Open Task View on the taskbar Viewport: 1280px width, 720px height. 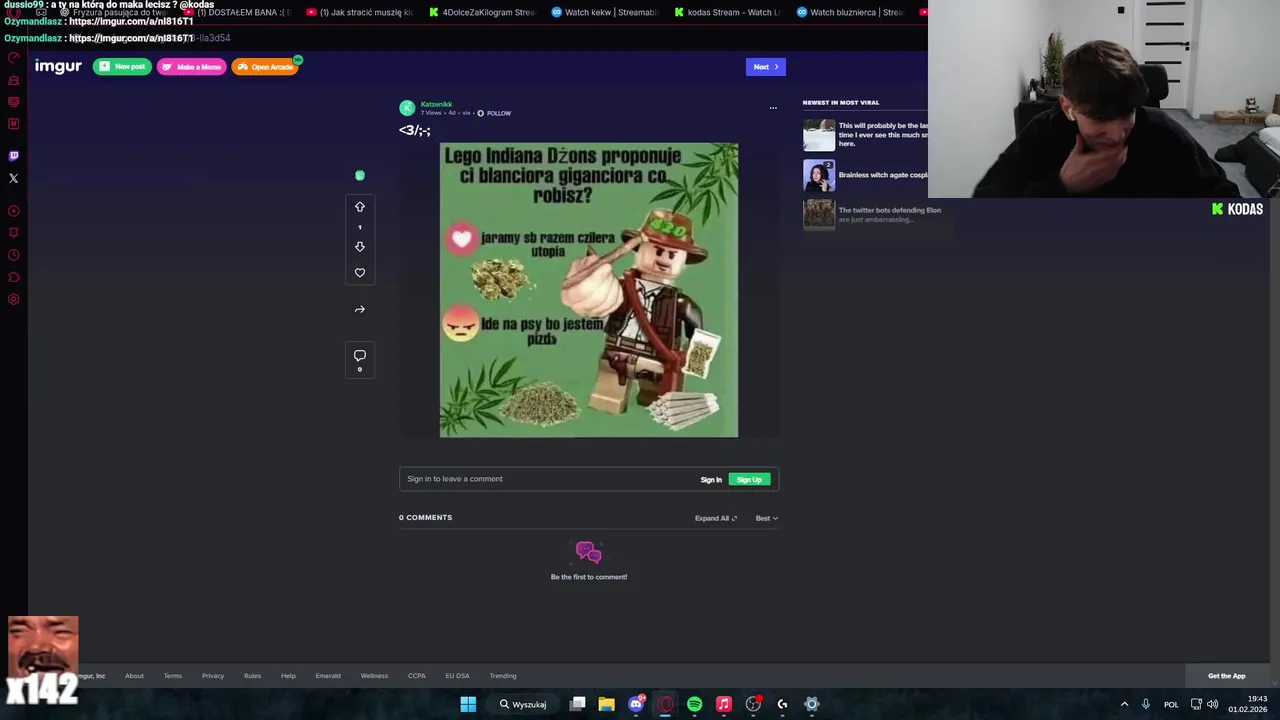[x=577, y=704]
